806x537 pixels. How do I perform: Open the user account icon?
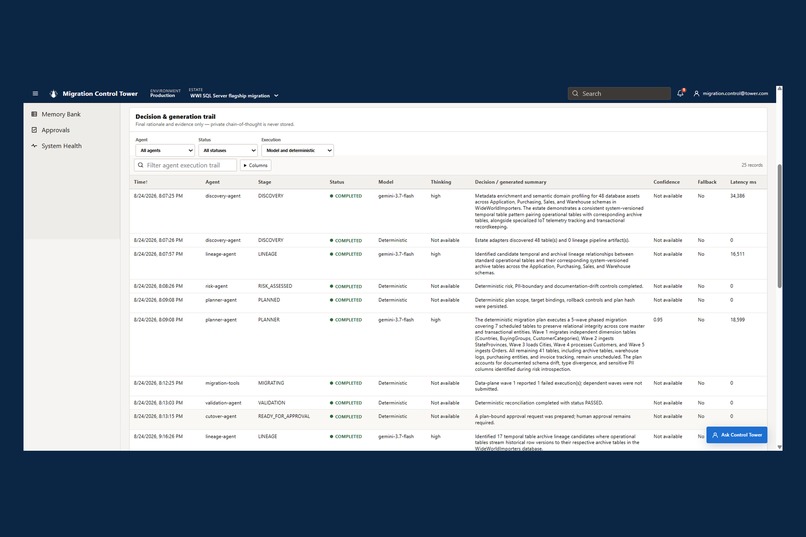click(697, 94)
